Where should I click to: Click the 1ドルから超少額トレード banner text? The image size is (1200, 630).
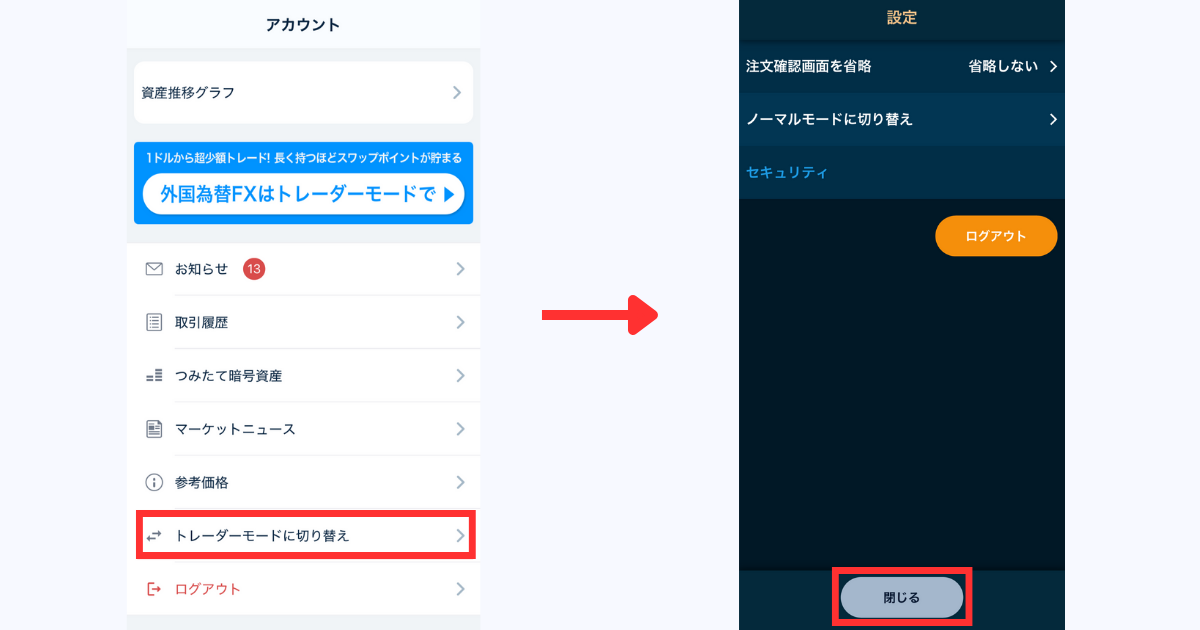click(x=303, y=157)
